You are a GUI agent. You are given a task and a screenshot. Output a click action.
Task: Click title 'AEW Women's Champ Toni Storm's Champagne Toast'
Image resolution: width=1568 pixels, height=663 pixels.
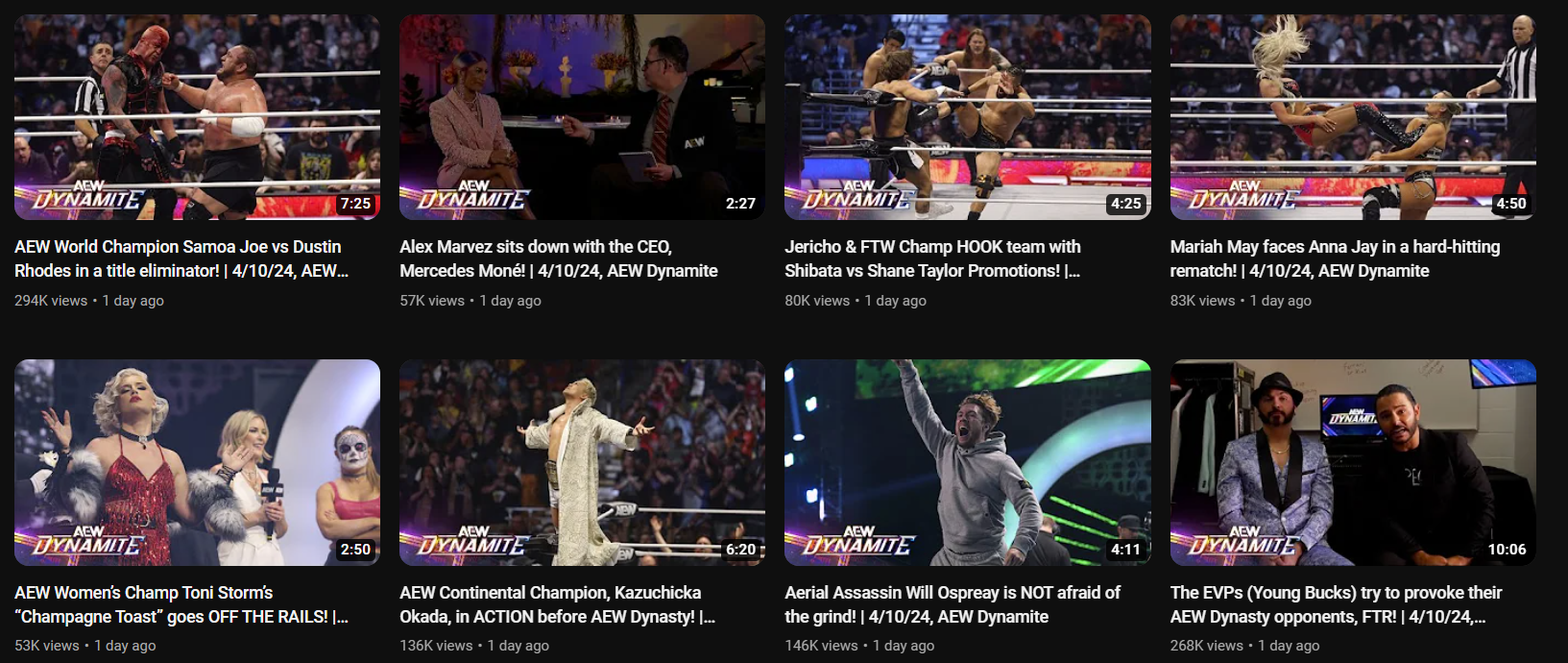(x=181, y=604)
